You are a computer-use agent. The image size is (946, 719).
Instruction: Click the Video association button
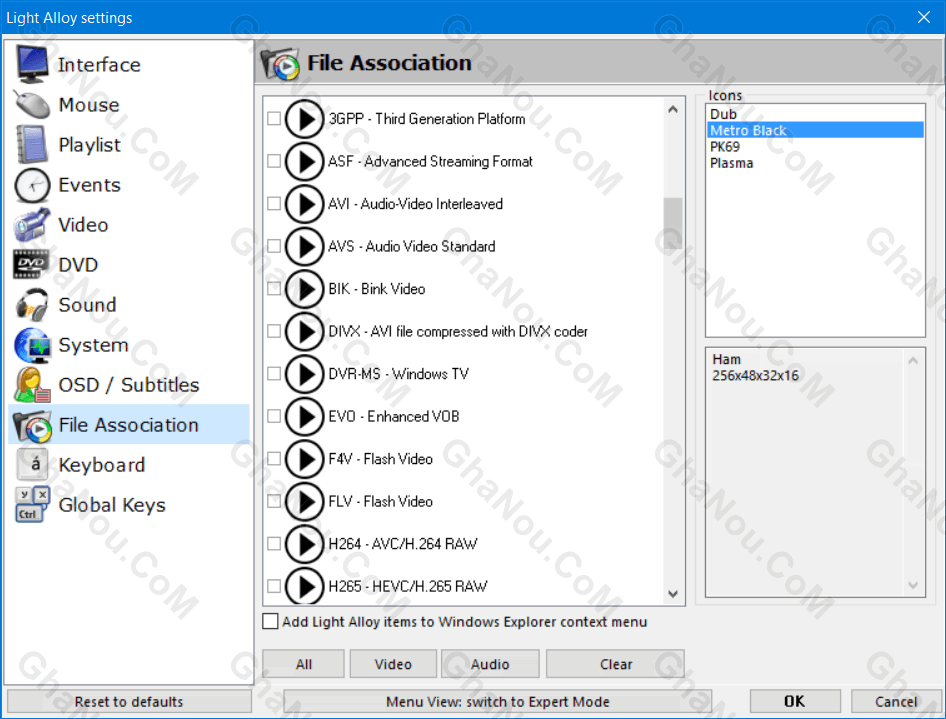click(x=393, y=664)
